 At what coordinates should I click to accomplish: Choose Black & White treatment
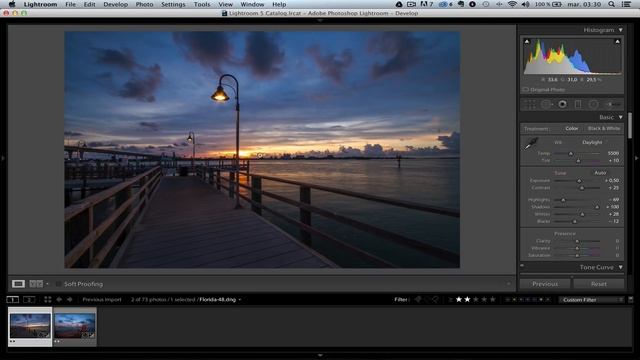(604, 129)
